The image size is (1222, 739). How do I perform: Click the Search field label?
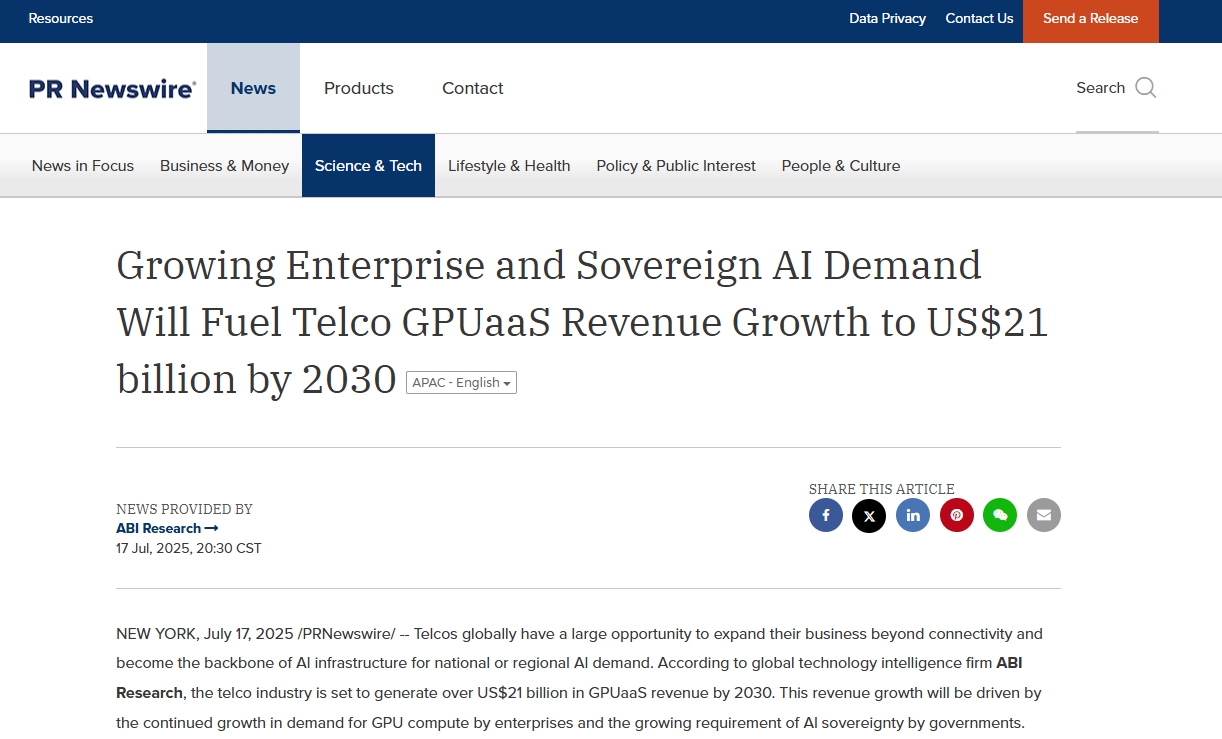point(1101,88)
